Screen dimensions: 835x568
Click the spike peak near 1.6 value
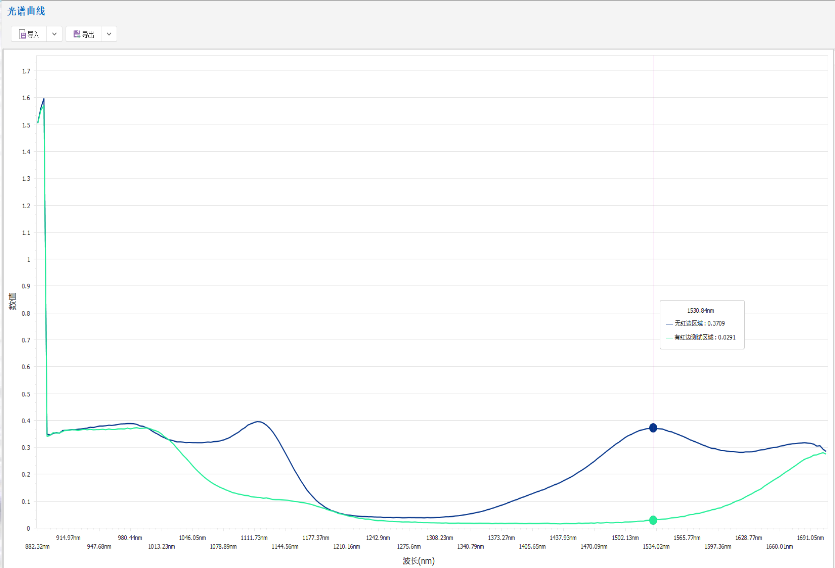coord(44,99)
